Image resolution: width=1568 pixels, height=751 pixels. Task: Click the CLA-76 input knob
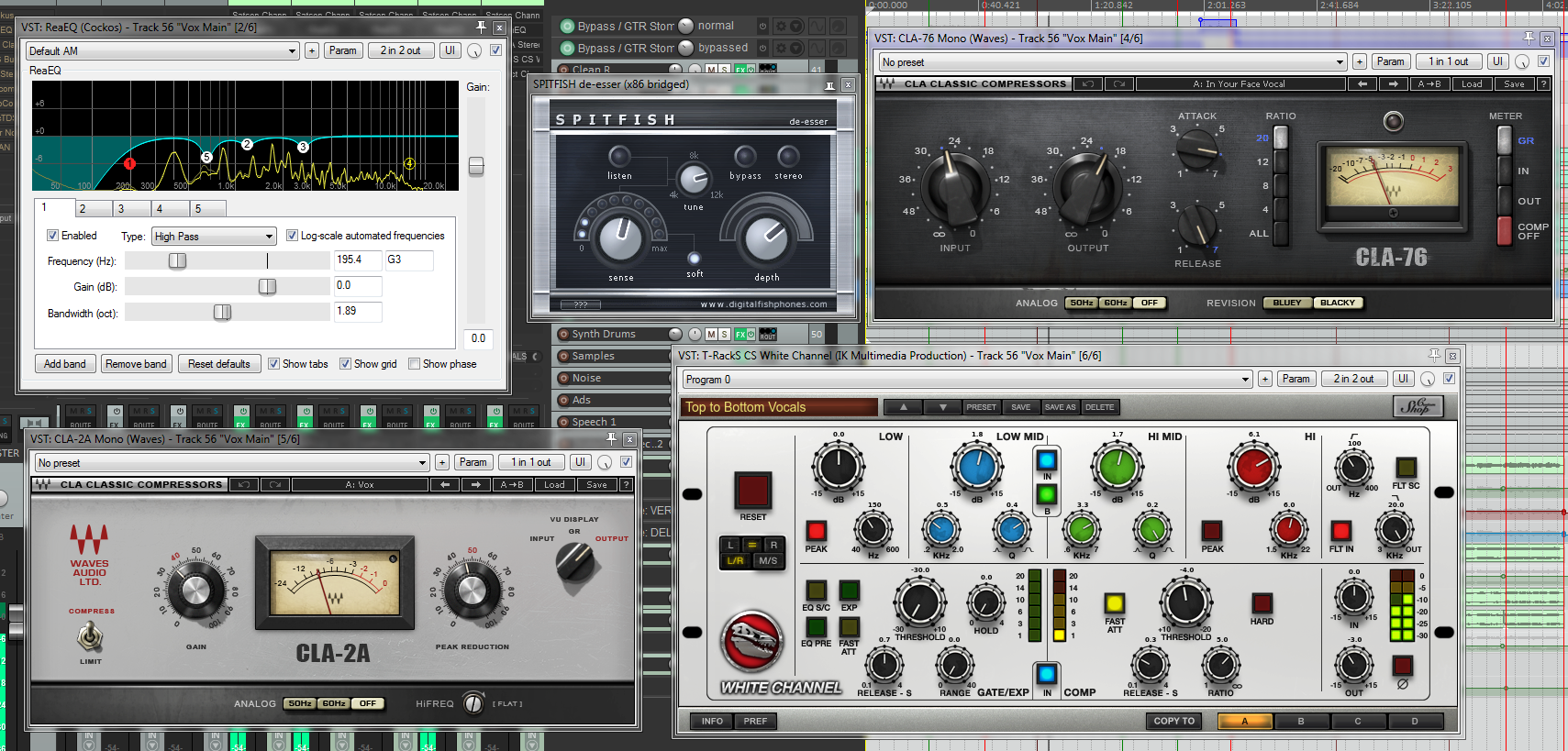click(x=954, y=187)
